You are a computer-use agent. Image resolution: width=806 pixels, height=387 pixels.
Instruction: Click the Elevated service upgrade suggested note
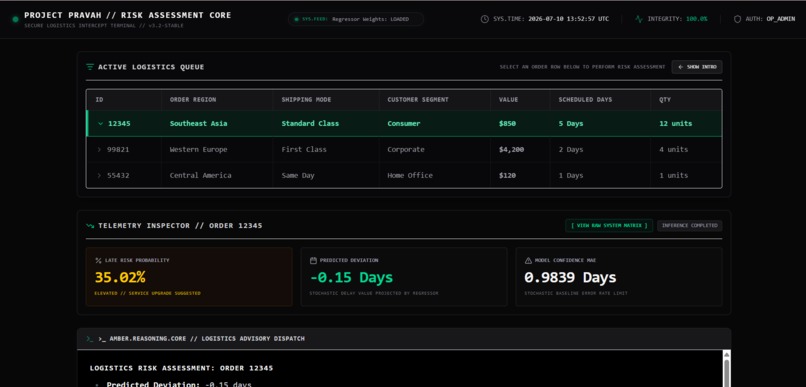pyautogui.click(x=148, y=293)
